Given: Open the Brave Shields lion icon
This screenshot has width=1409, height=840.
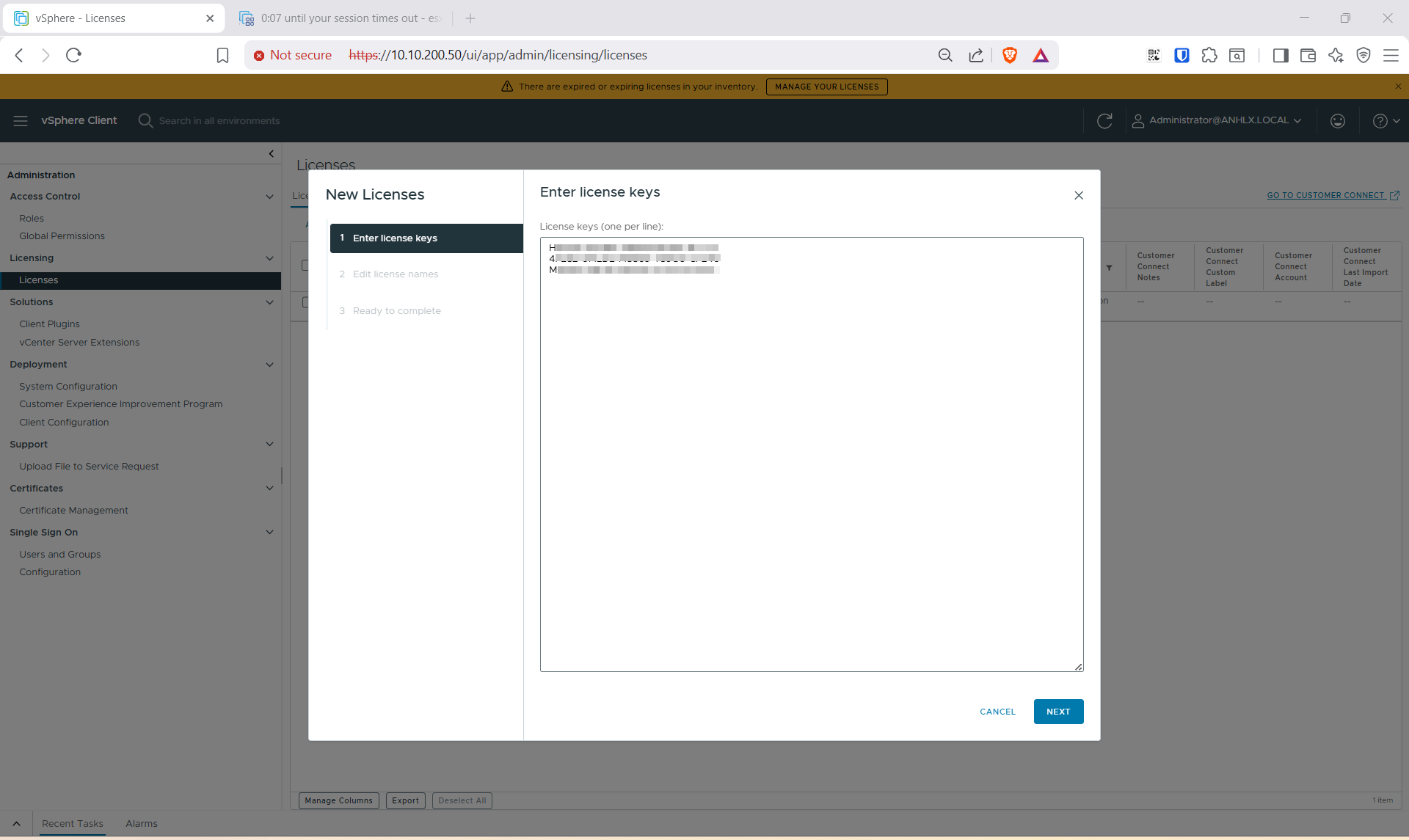Looking at the screenshot, I should point(1010,55).
